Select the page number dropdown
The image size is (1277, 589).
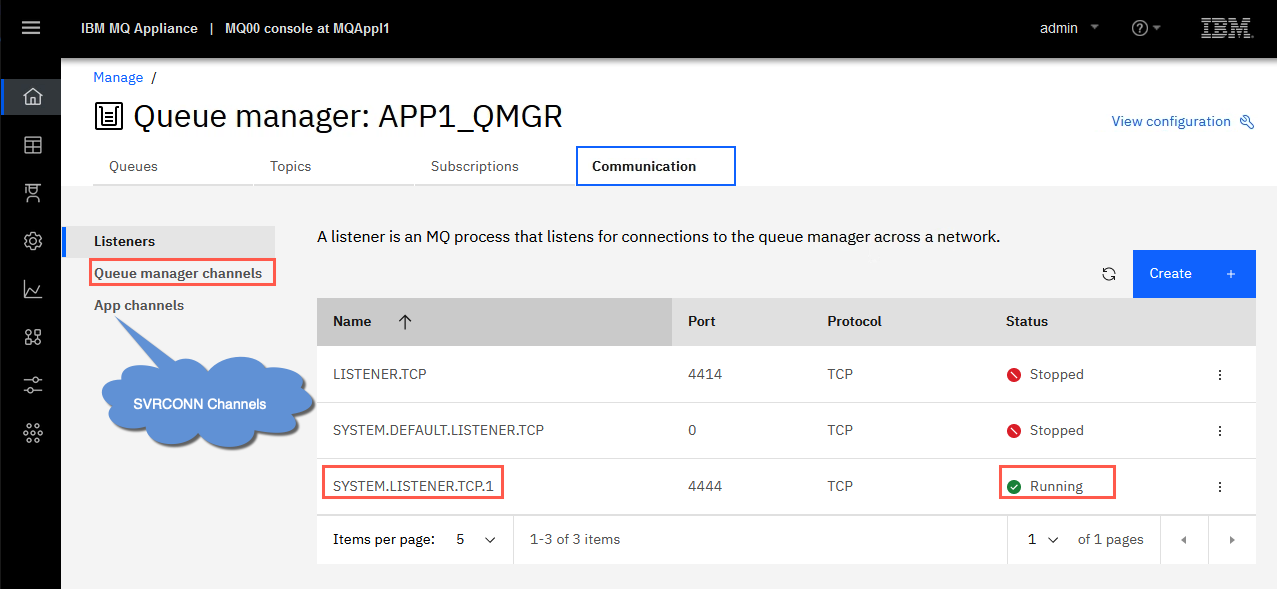click(1042, 539)
